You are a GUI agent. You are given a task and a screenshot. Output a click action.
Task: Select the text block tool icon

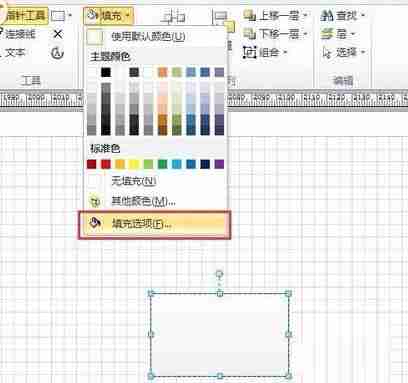[57, 53]
